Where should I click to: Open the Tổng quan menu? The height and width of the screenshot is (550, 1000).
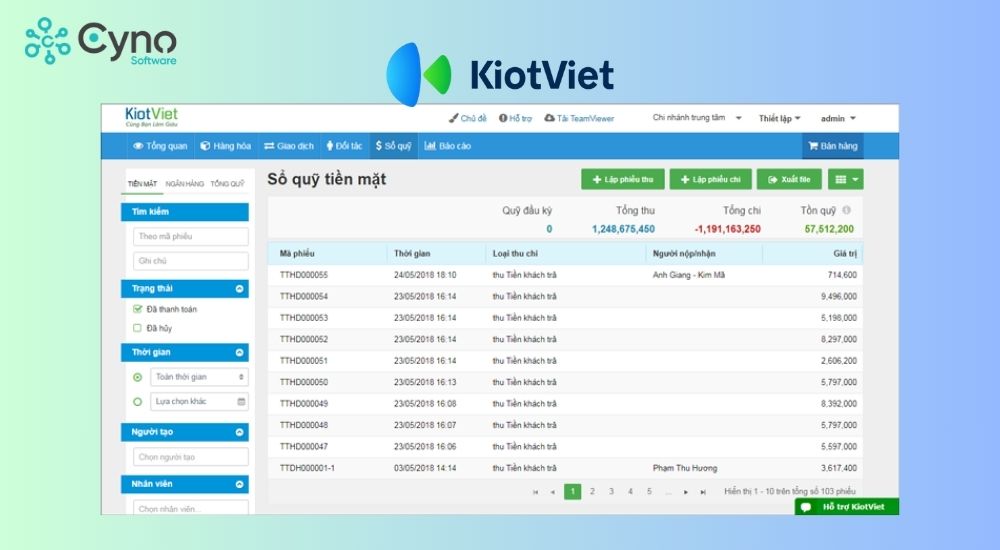pyautogui.click(x=160, y=146)
